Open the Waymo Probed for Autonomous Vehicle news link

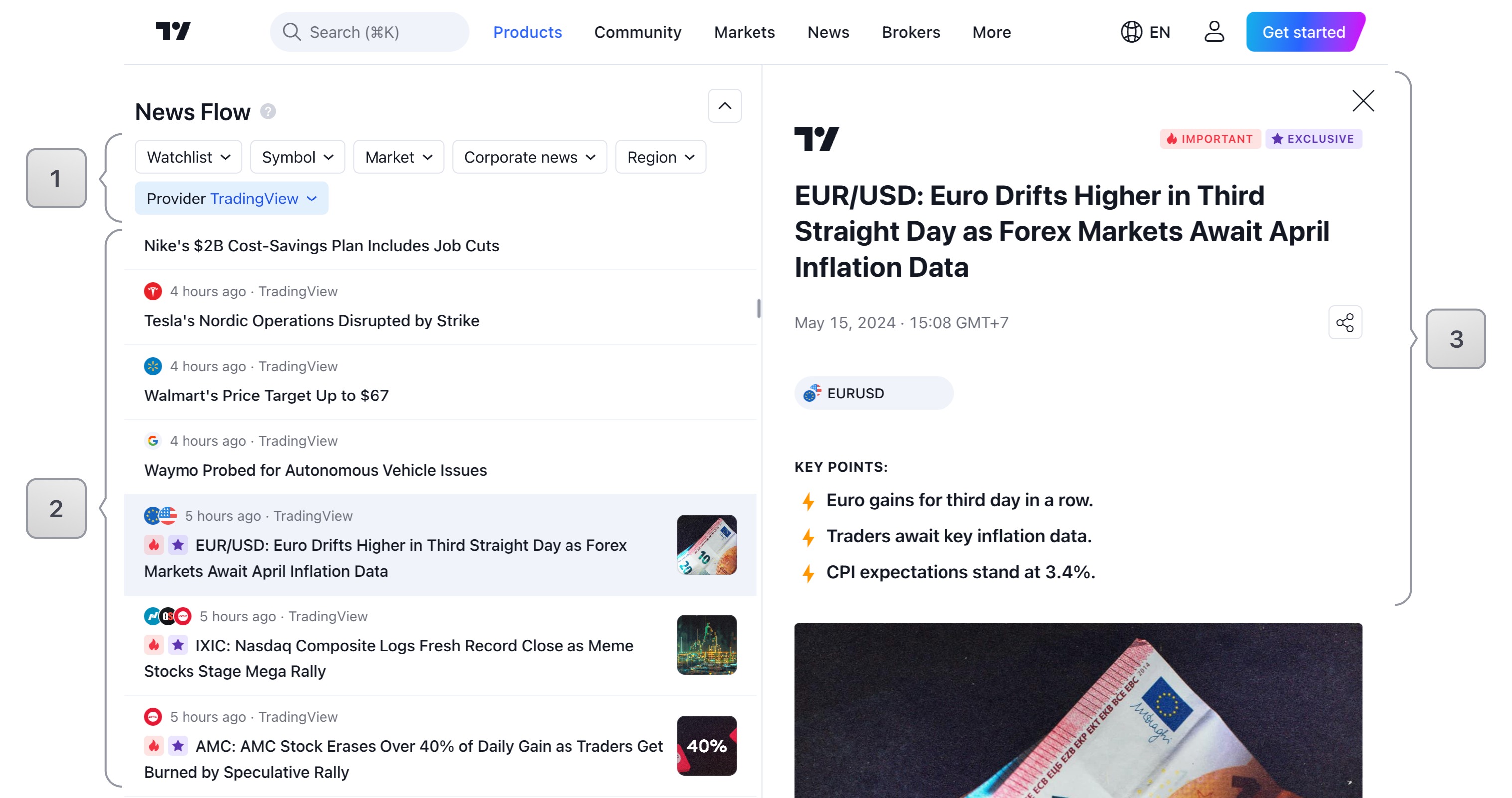(315, 470)
